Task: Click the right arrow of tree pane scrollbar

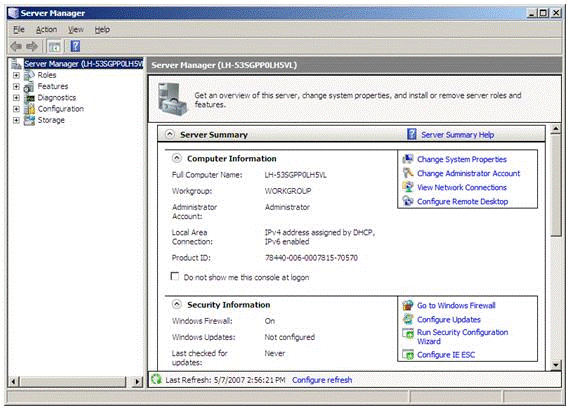Action: 137,382
